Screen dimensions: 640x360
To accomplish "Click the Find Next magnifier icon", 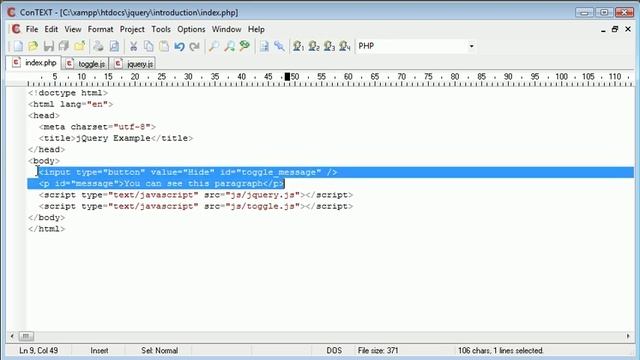I will click(229, 46).
